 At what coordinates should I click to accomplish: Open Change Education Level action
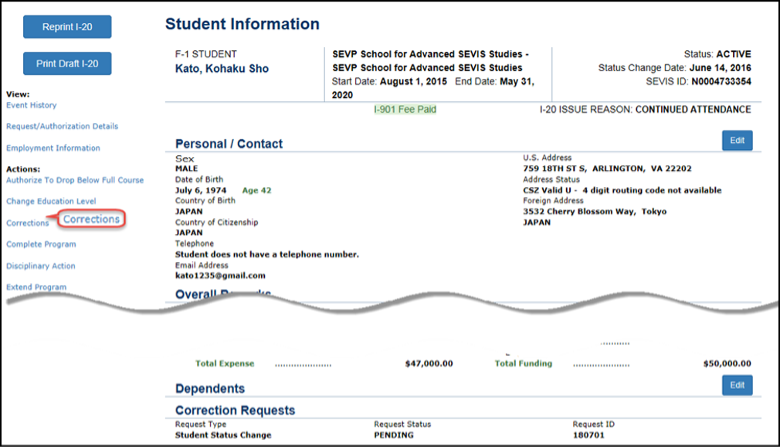click(x=51, y=201)
